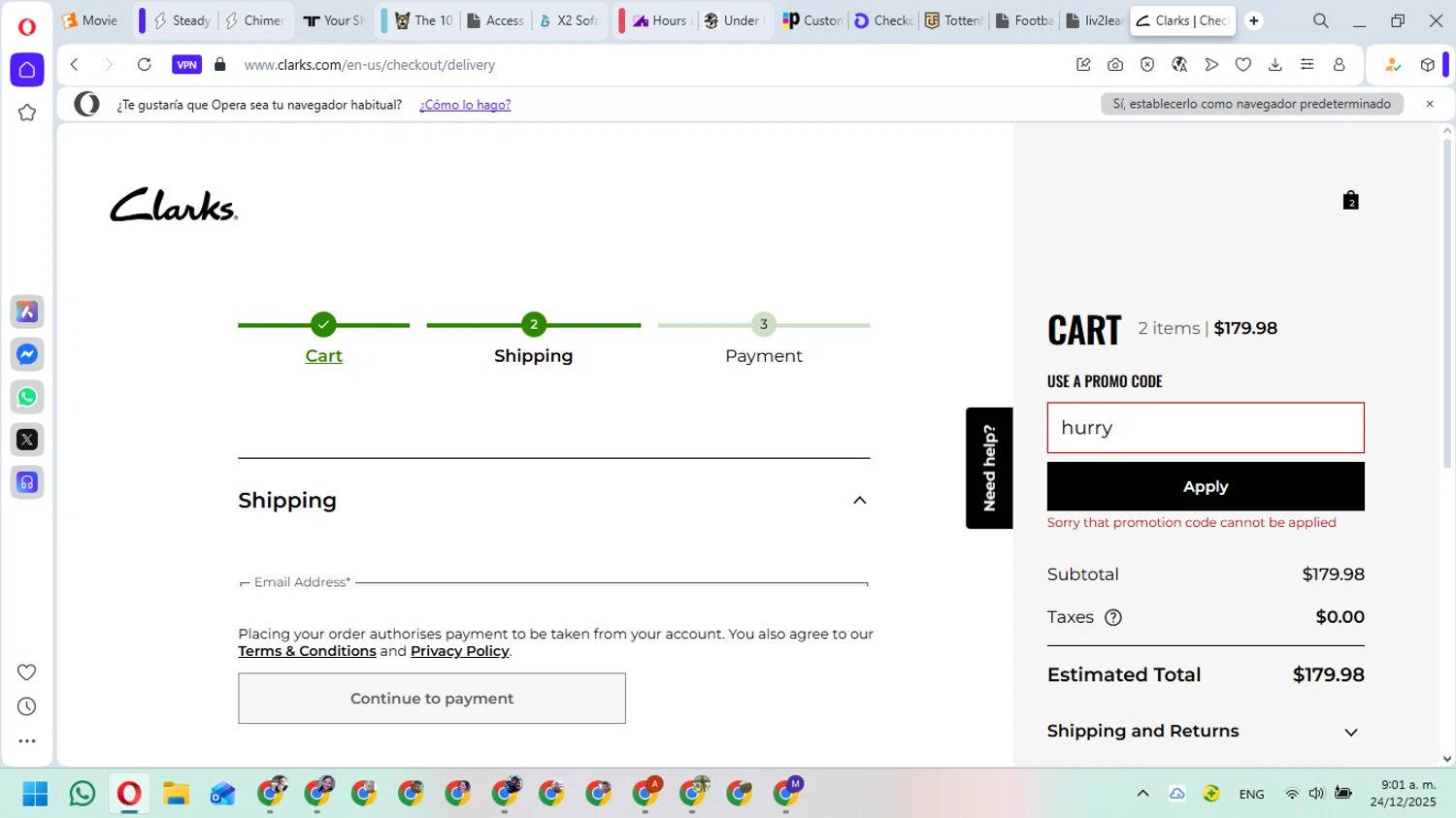Open the ad blocker shield icon
Viewport: 1456px width, 818px height.
point(1147,65)
